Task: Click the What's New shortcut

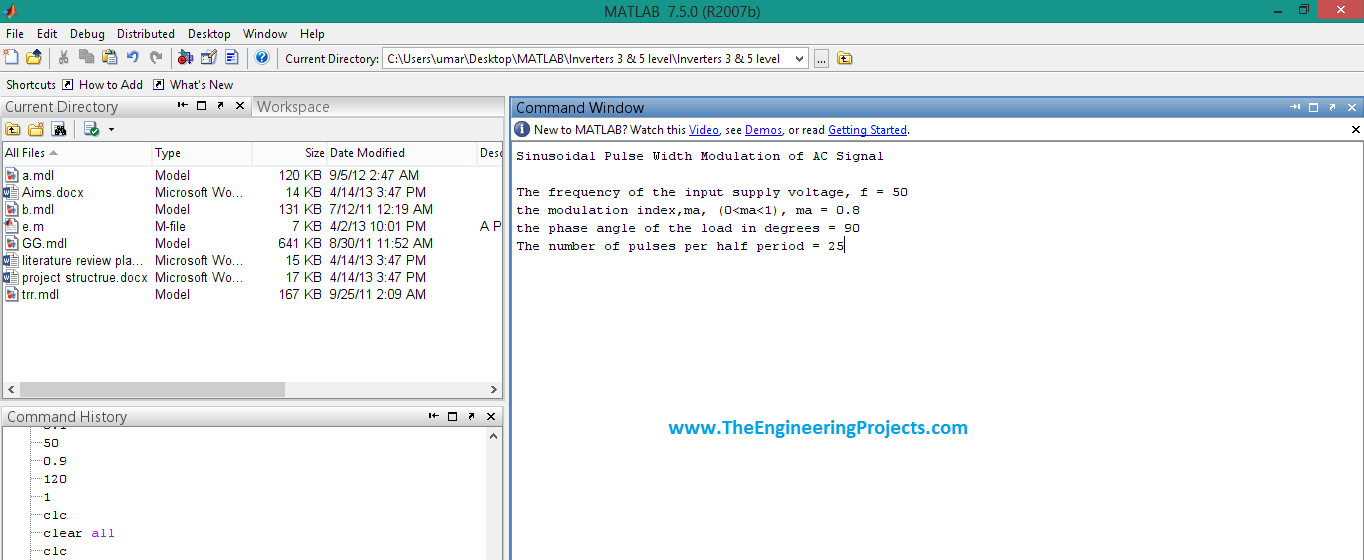Action: [x=193, y=85]
